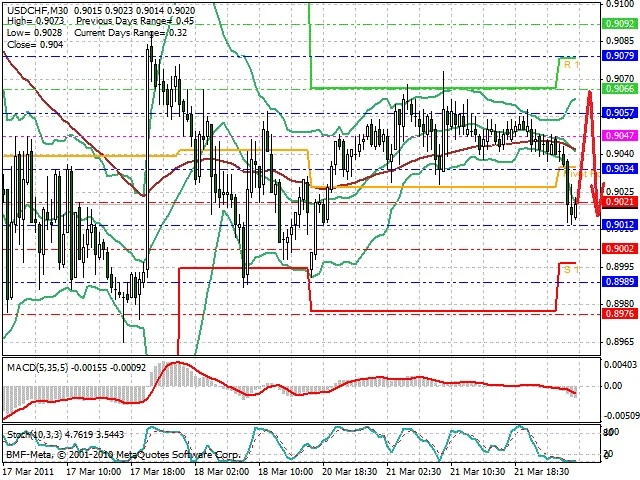Image resolution: width=640 pixels, height=480 pixels.
Task: Click the blue 0.8989 price label
Action: pos(620,282)
